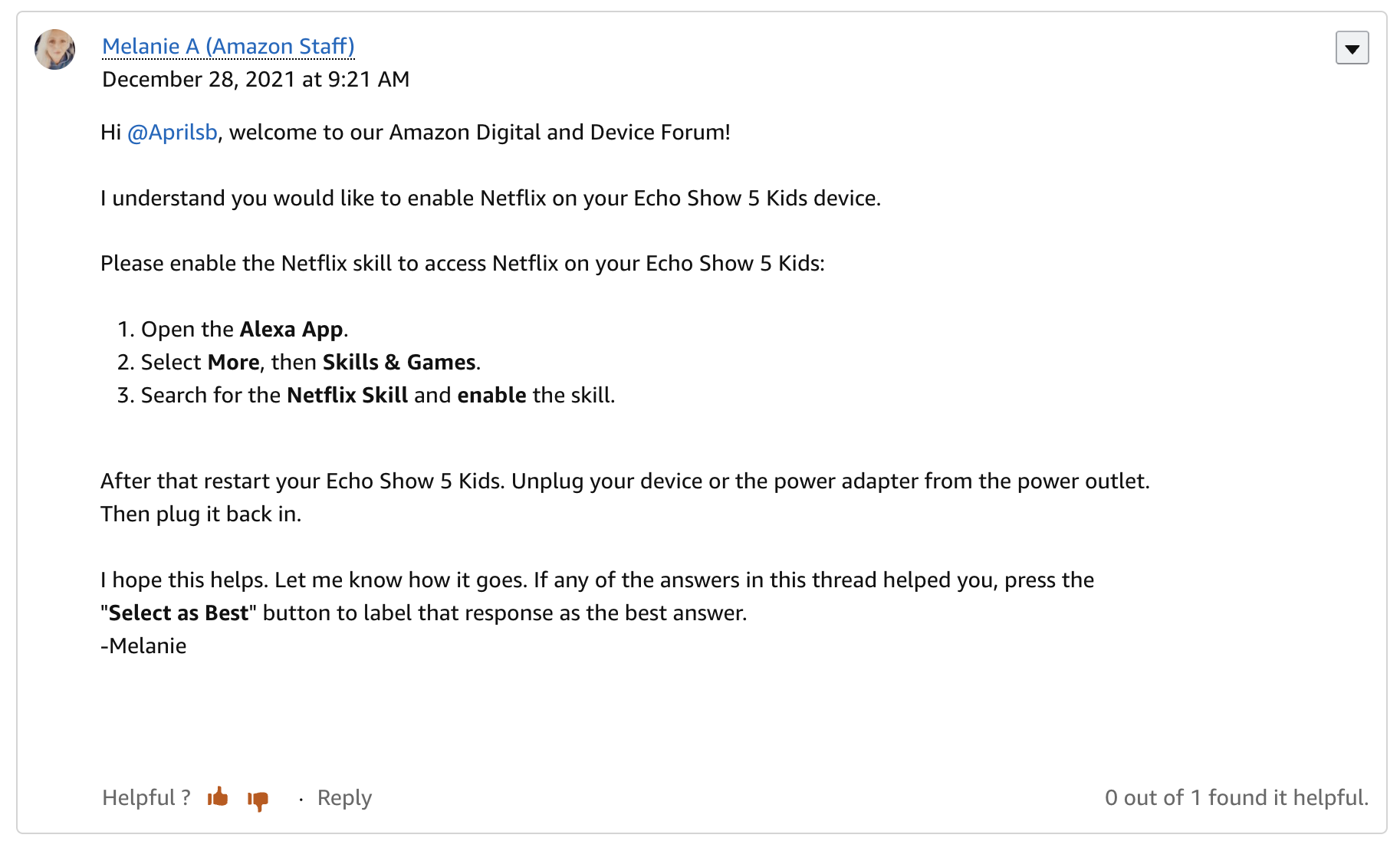Click the "-Melanie" signature line
The width and height of the screenshot is (1400, 851).
143,646
